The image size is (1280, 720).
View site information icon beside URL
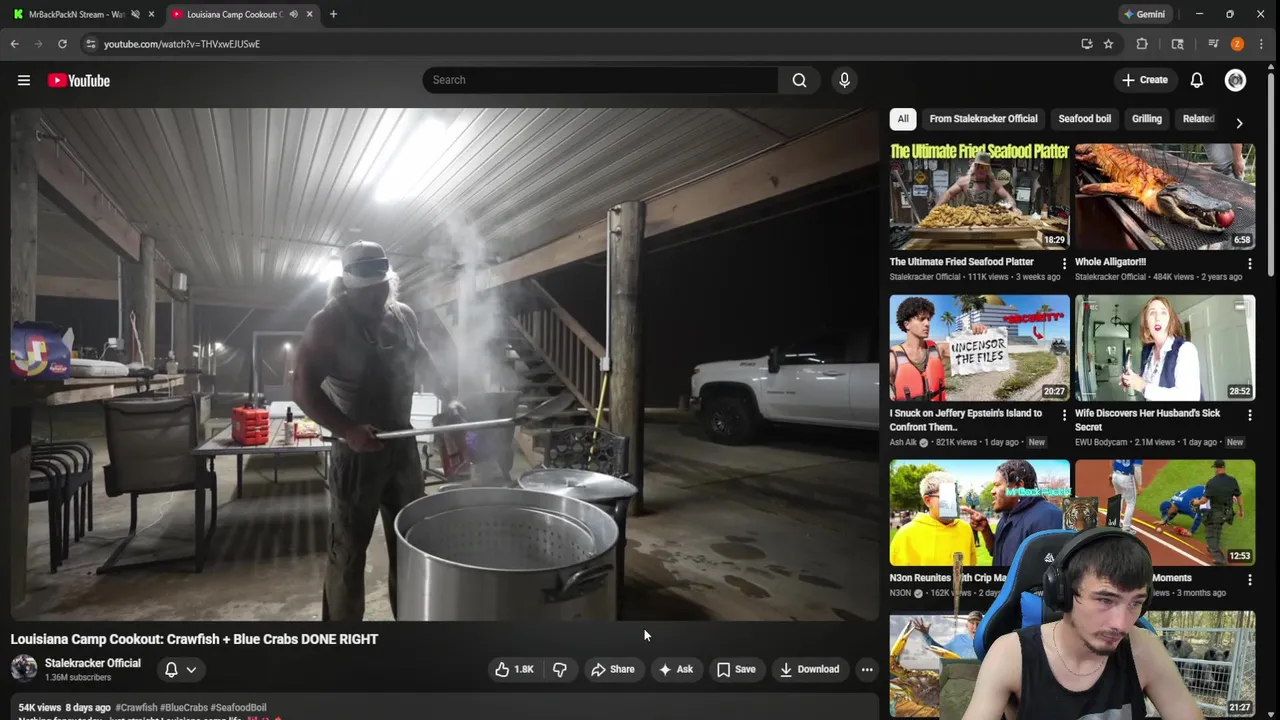click(x=91, y=44)
